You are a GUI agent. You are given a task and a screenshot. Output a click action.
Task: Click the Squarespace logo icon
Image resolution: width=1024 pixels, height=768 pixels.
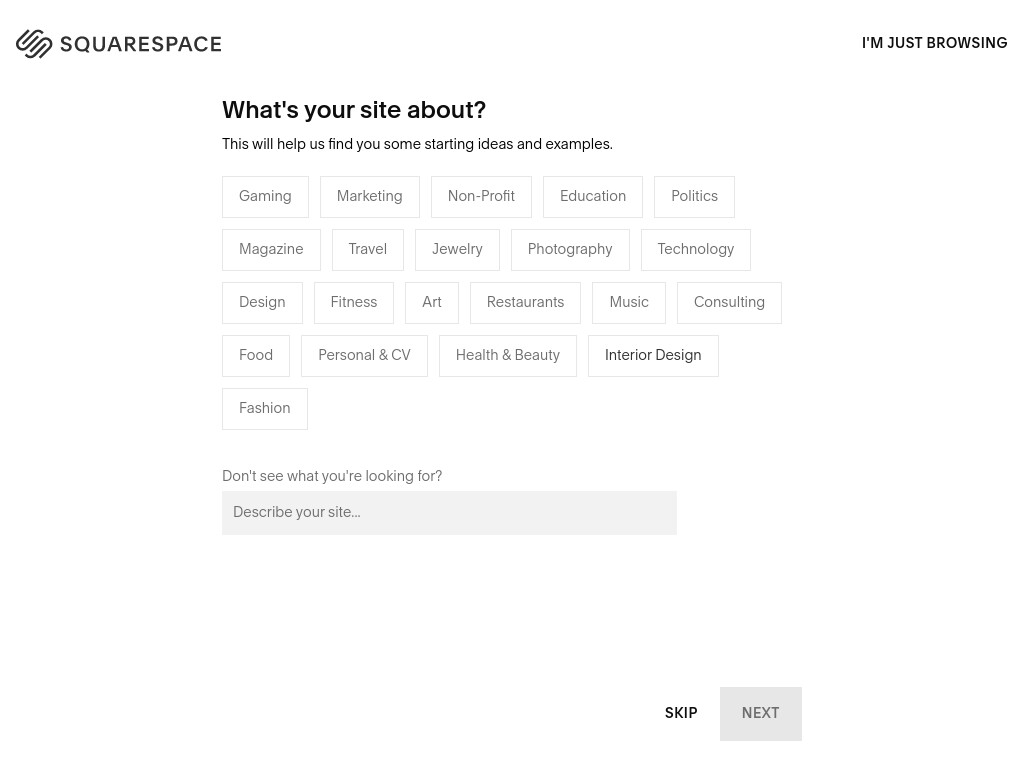(34, 44)
